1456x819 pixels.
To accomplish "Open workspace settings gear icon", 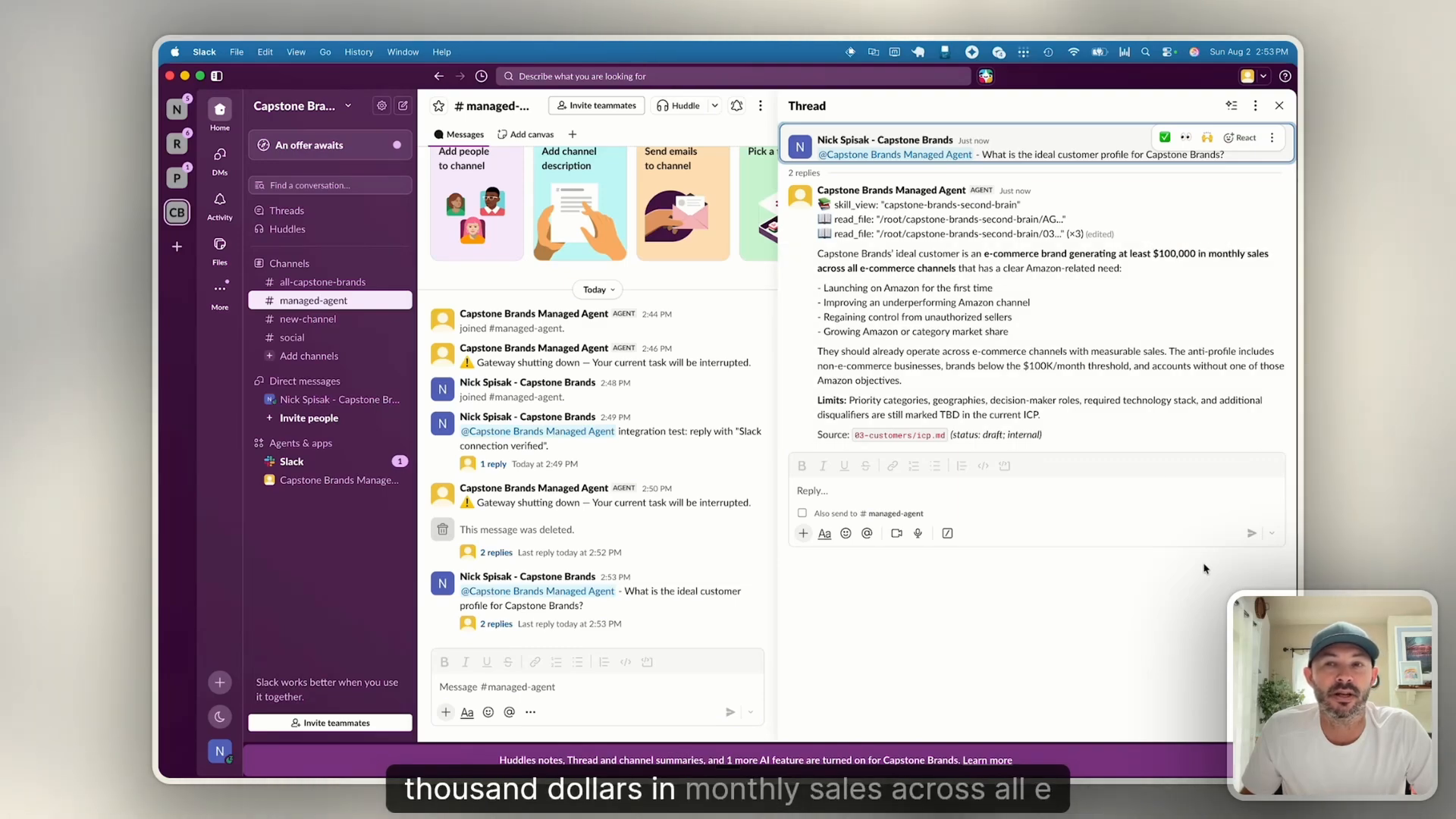I will (x=381, y=105).
